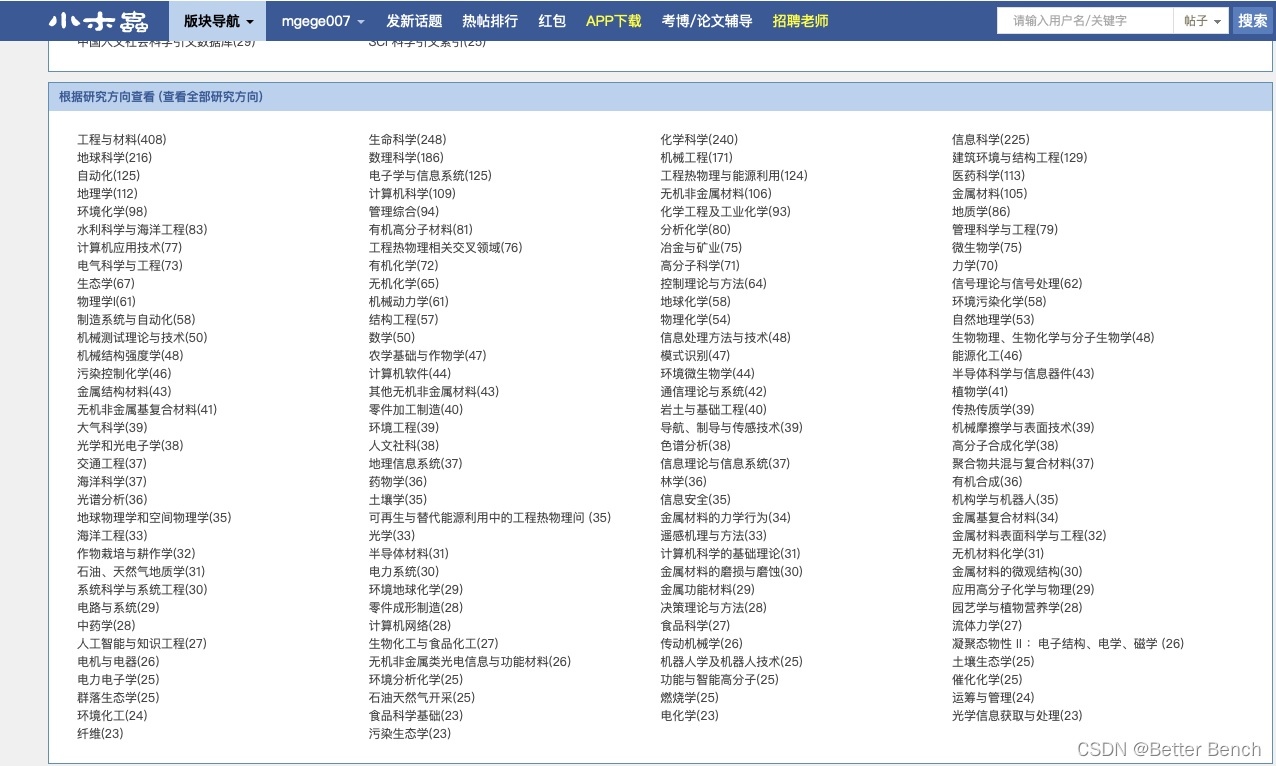View 计算机科学(109) direction
This screenshot has width=1276, height=766.
coord(412,194)
